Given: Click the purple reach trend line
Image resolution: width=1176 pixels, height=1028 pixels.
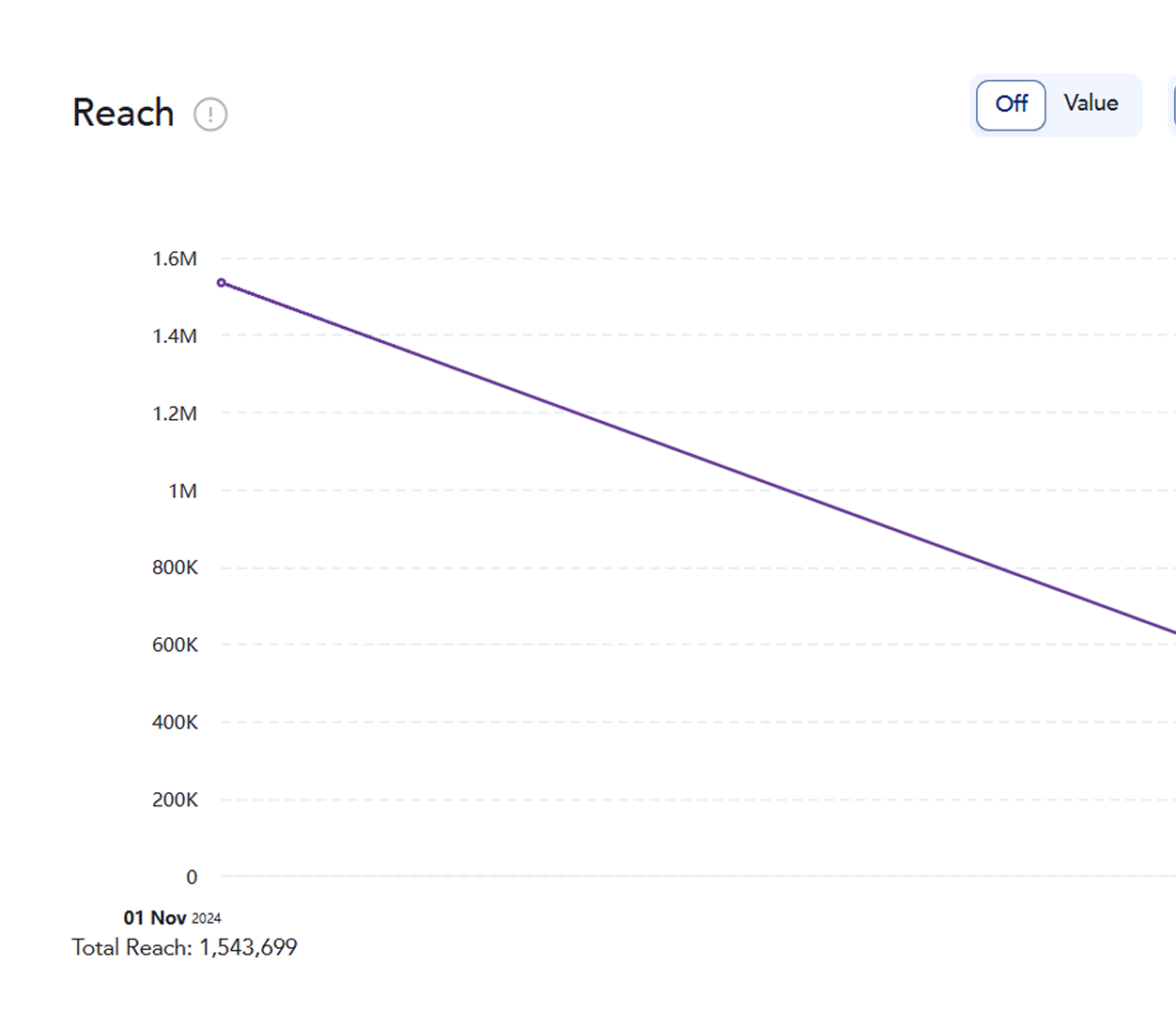Looking at the screenshot, I should coord(695,455).
